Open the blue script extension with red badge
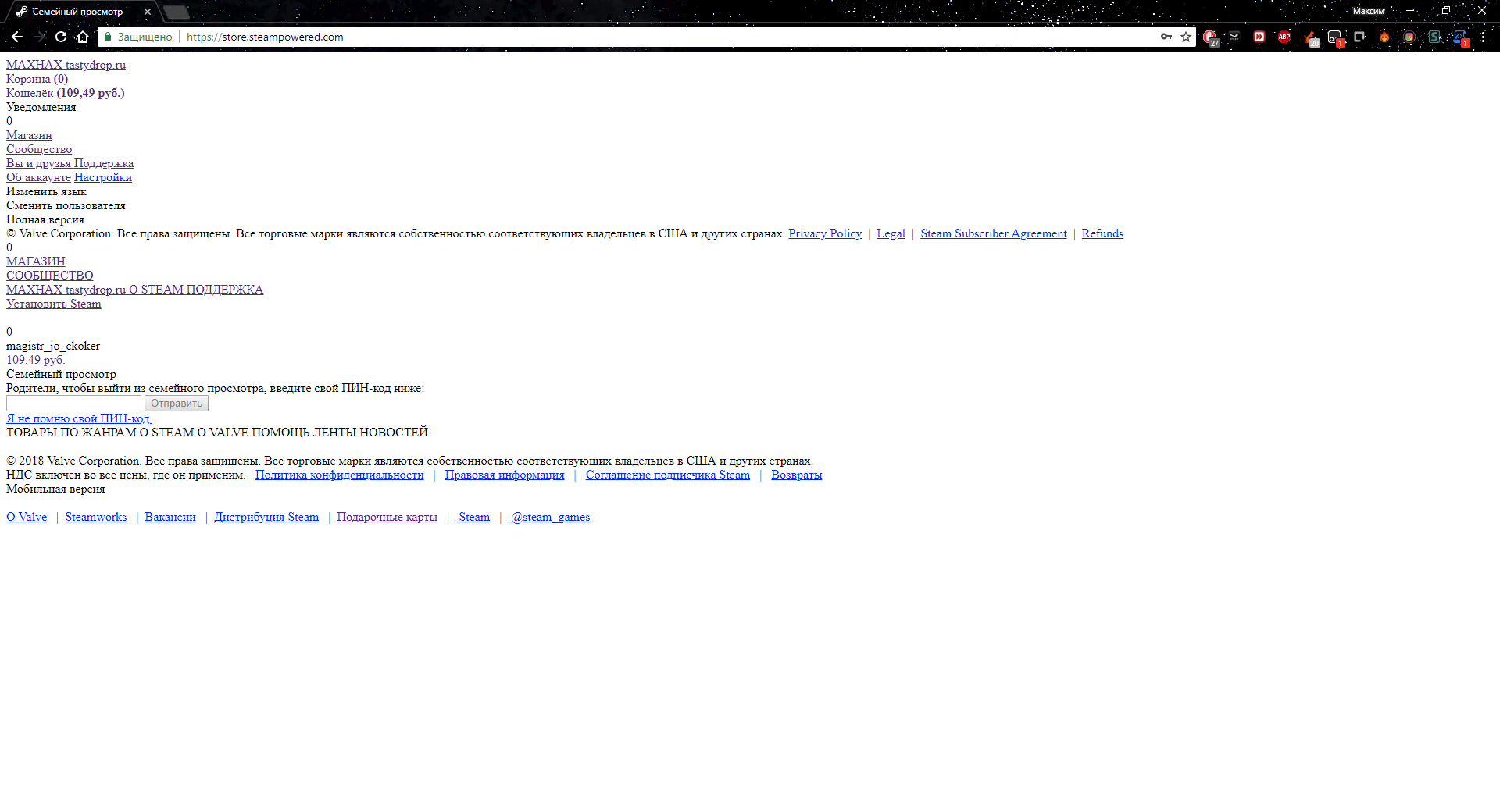The height and width of the screenshot is (812, 1500). [1460, 37]
